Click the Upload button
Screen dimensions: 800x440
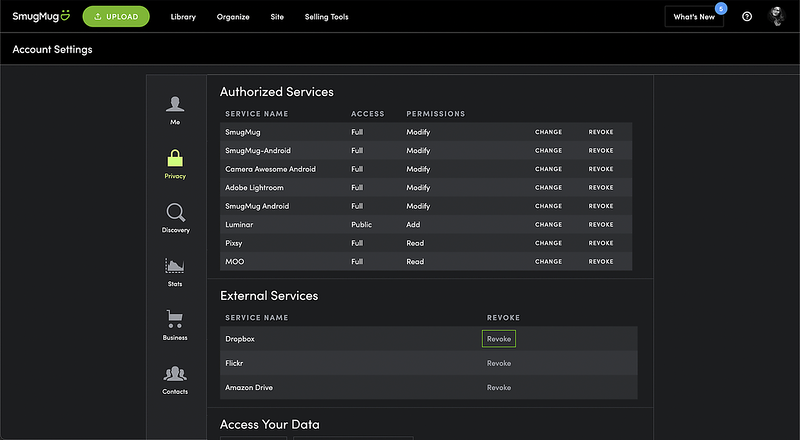click(116, 16)
